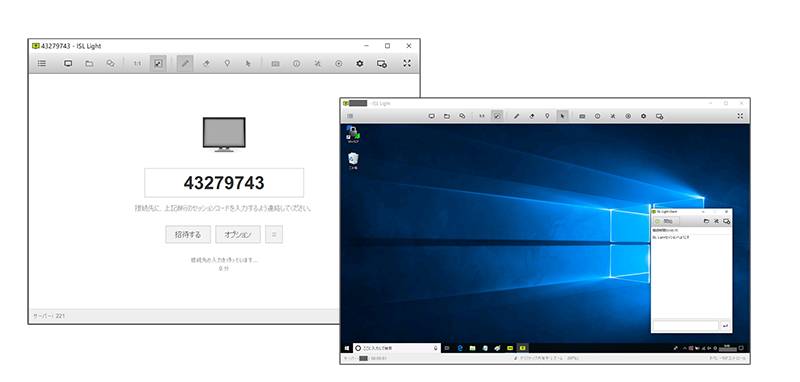800x382 pixels.
Task: Open file transfer folder icon in waiting window
Action: coord(89,64)
